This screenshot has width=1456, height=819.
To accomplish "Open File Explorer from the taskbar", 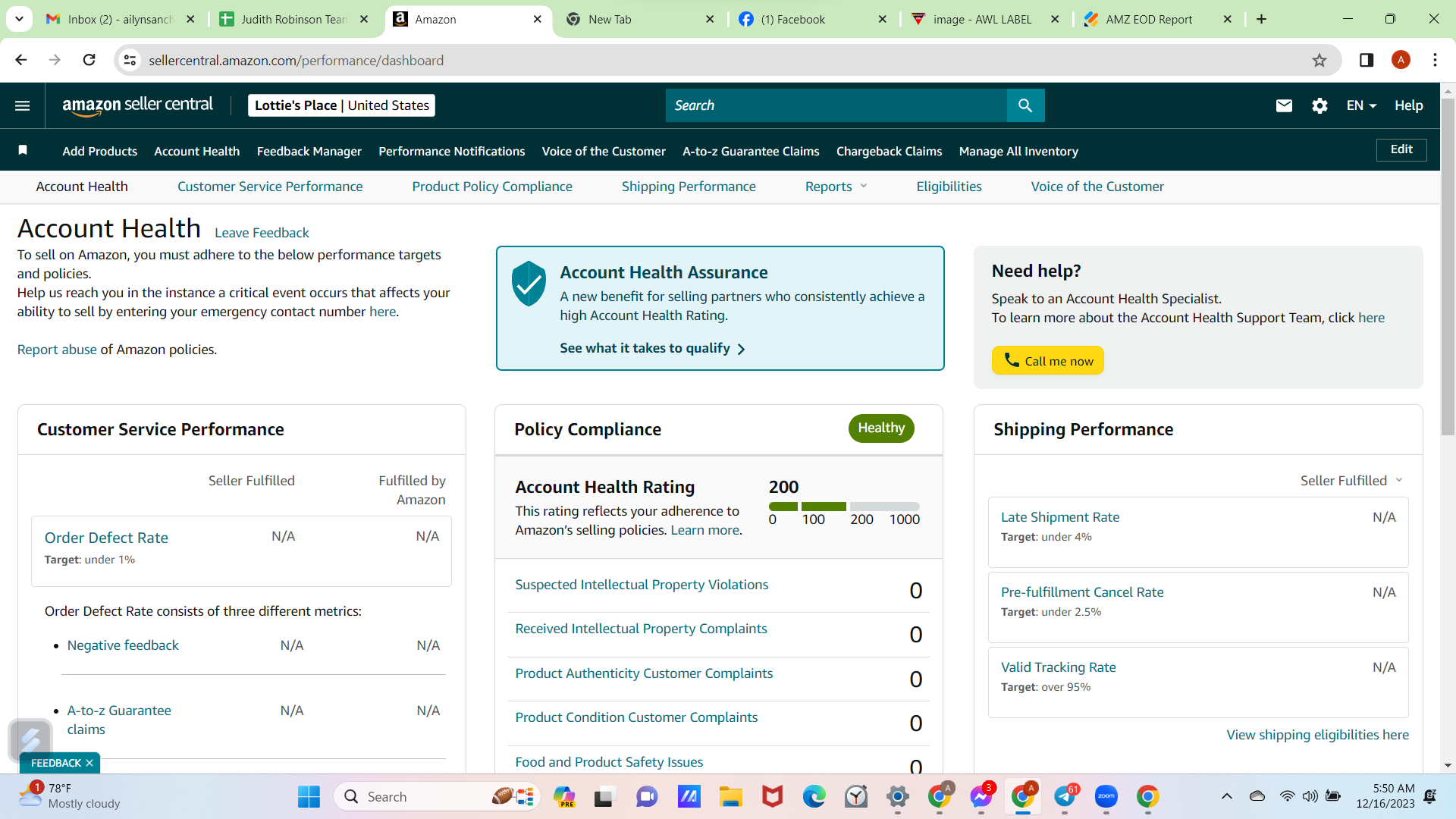I will 731,797.
